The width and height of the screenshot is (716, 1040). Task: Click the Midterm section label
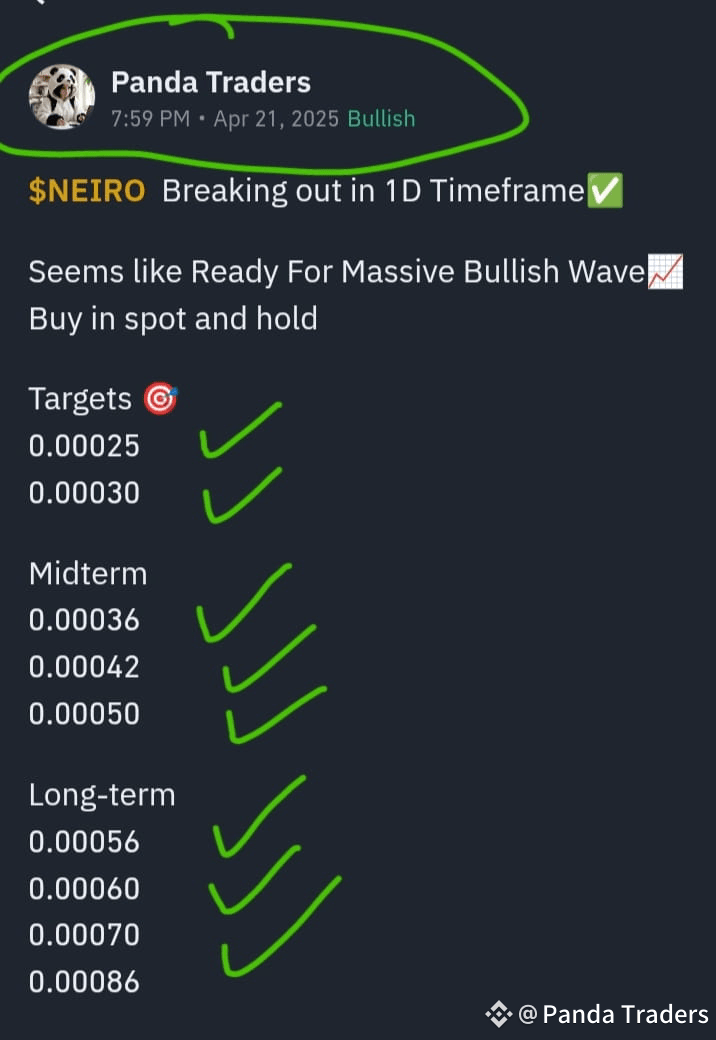pos(88,573)
